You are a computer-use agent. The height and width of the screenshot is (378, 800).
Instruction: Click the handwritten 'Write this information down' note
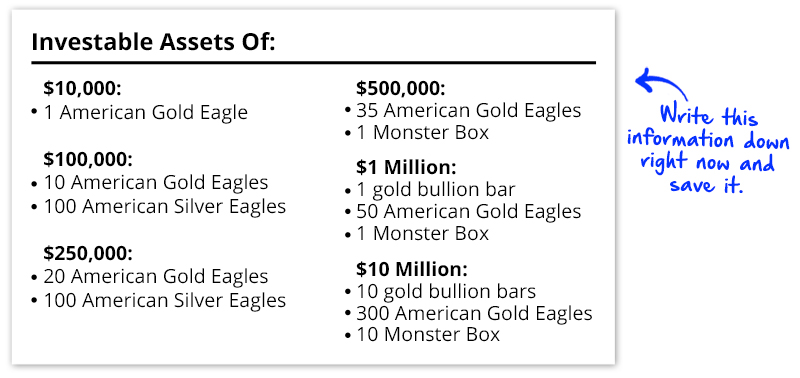click(x=708, y=149)
